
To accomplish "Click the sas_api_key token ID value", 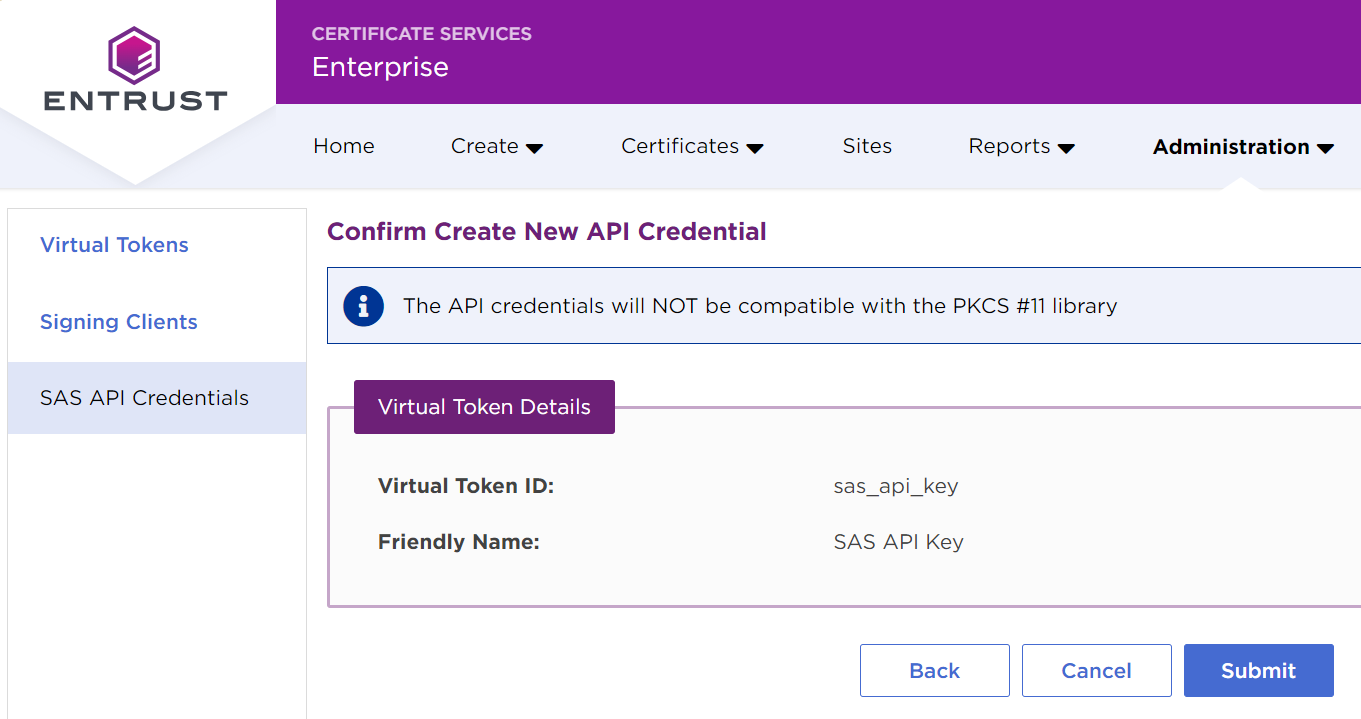I will pyautogui.click(x=895, y=486).
